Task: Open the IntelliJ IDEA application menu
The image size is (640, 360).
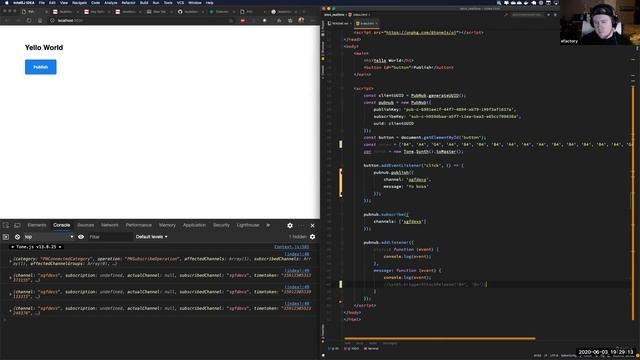Action: point(24,3)
